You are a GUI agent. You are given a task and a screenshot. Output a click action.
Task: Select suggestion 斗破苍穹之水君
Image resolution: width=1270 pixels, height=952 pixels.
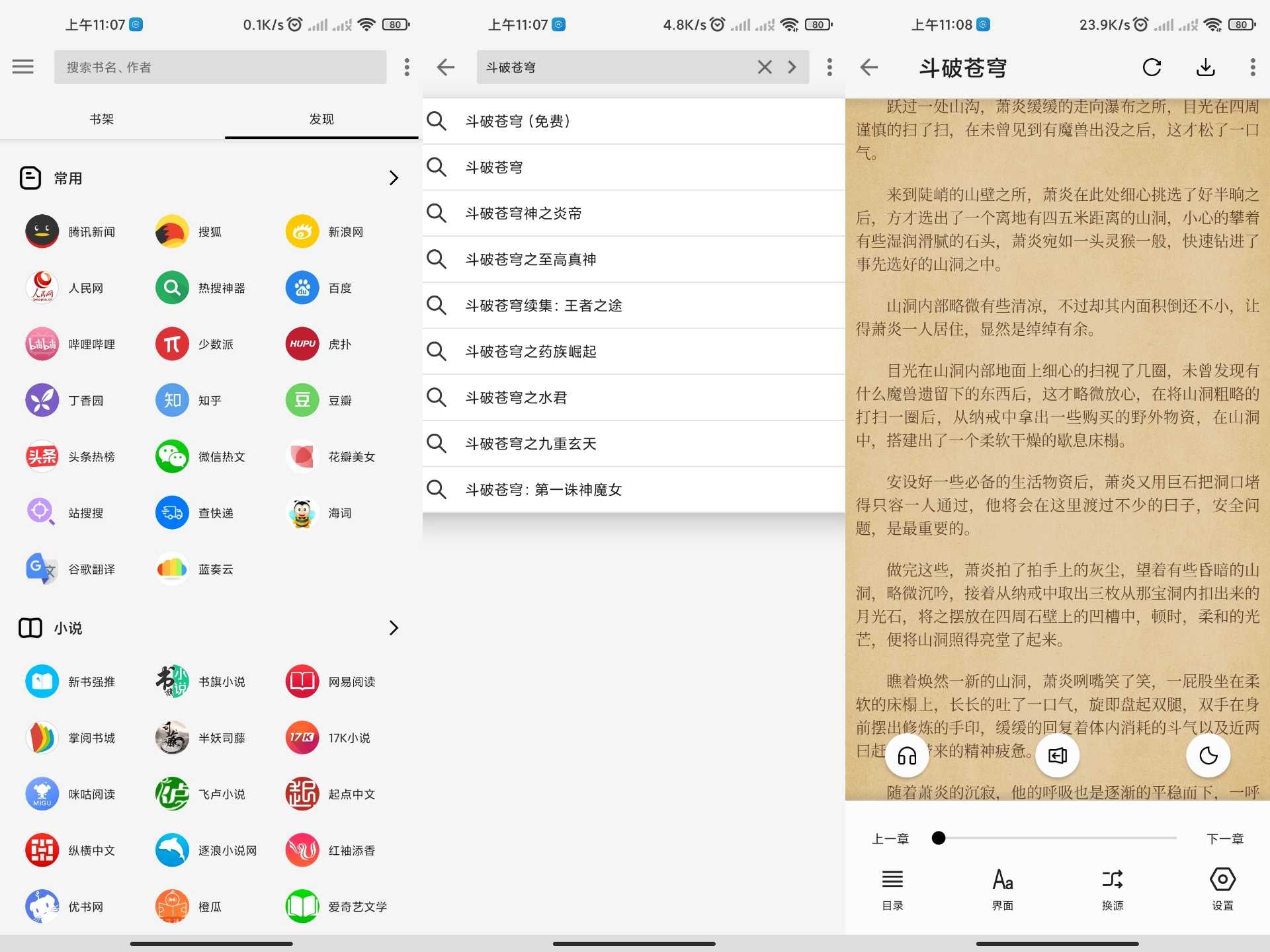coord(634,397)
